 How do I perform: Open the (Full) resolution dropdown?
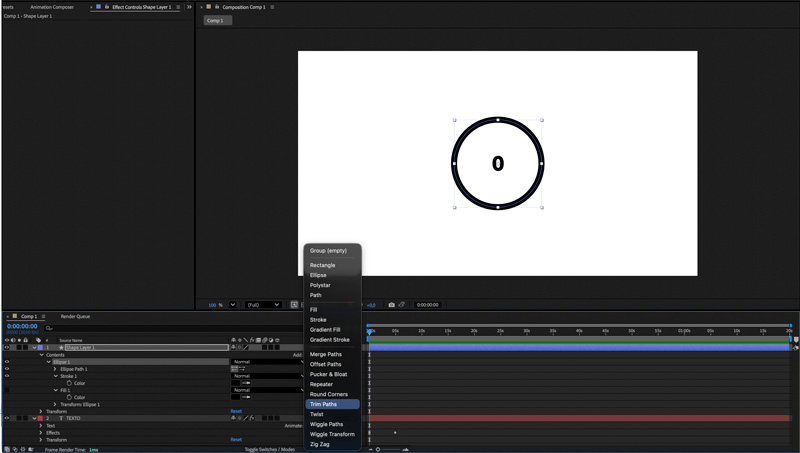[263, 305]
